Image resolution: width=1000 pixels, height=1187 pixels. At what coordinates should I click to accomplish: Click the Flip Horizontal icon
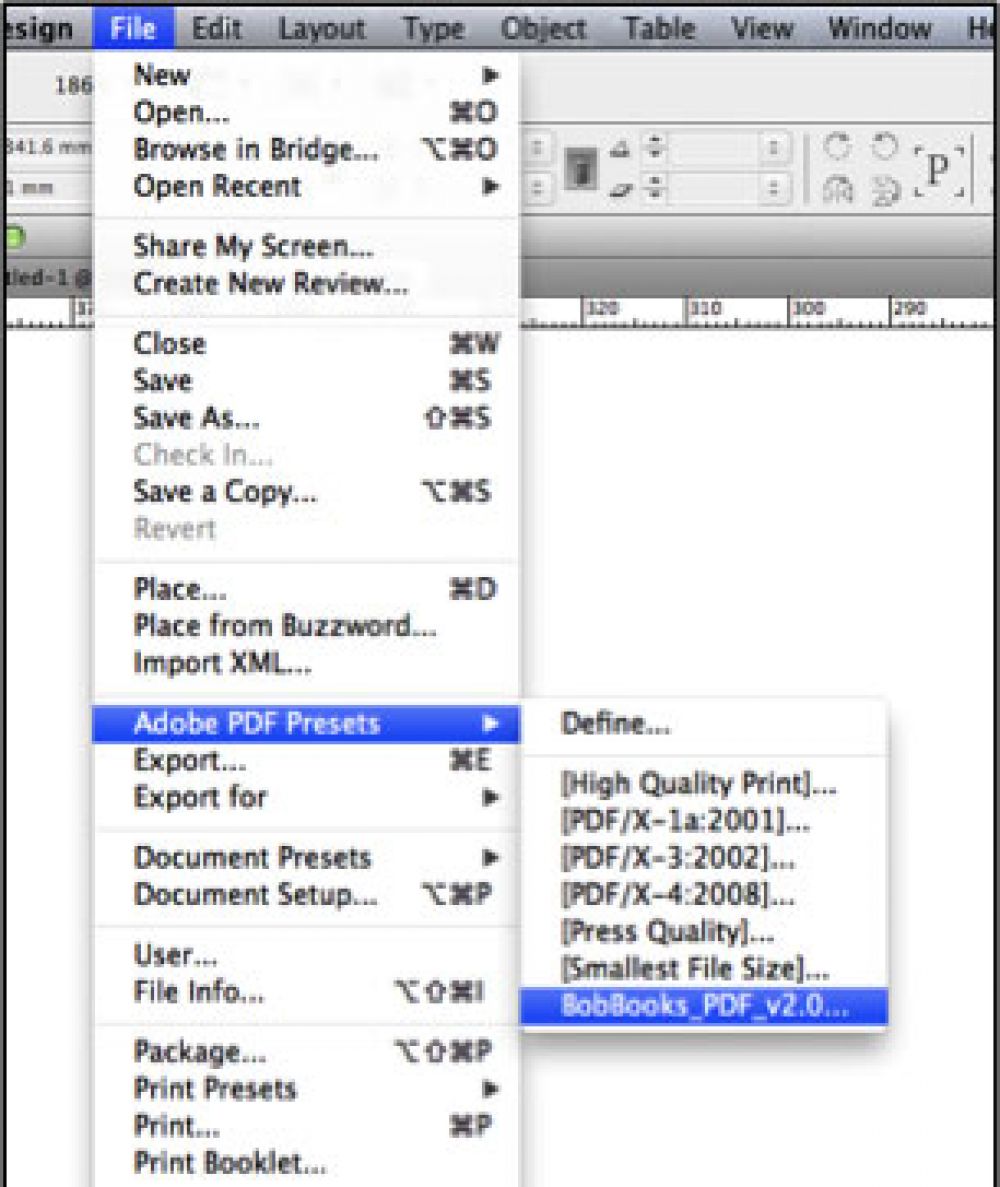coord(837,190)
